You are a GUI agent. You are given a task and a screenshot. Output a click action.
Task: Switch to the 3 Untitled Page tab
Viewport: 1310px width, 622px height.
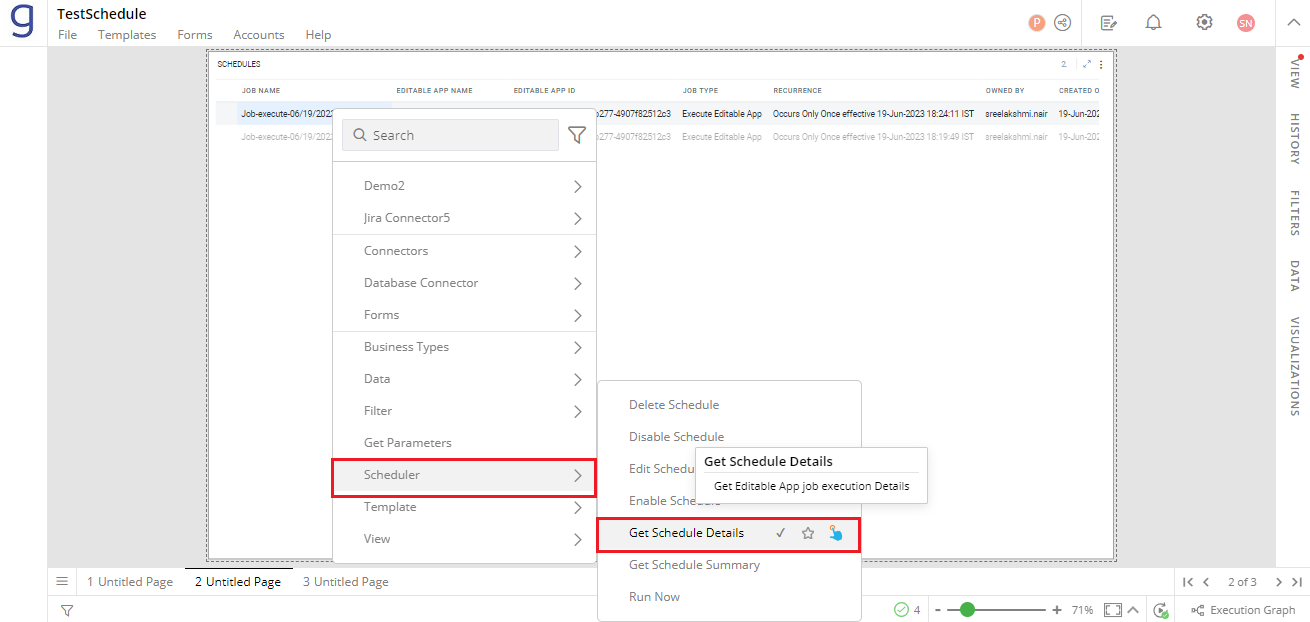coord(346,582)
